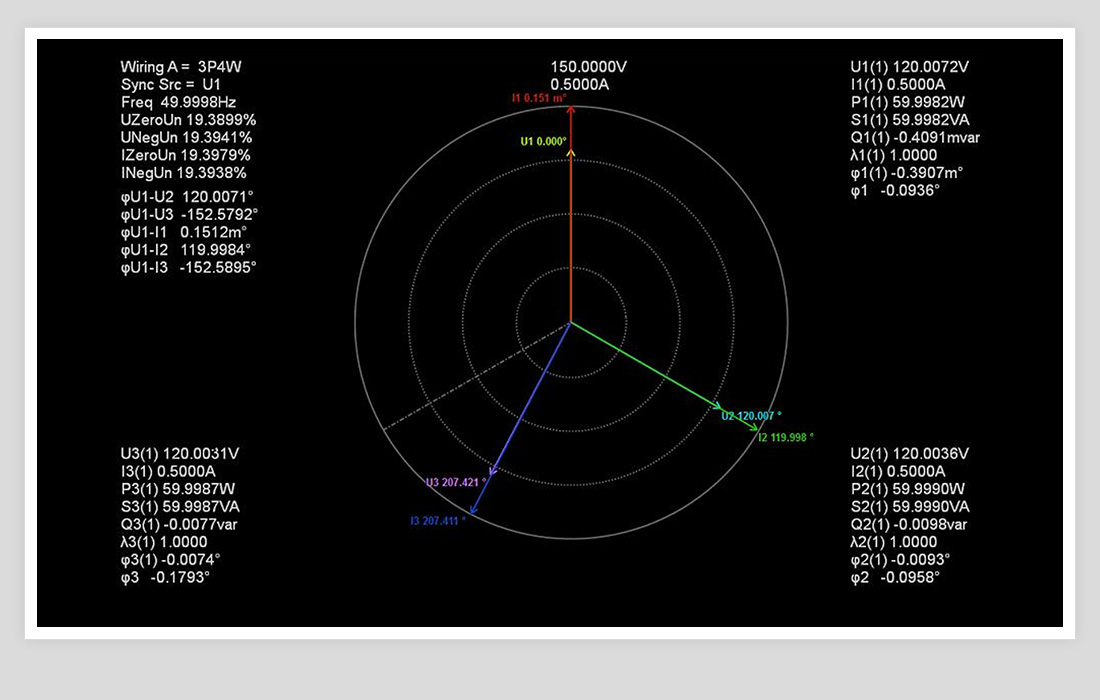Select the UZeroUn 19.3899% reading
Image resolution: width=1100 pixels, height=700 pixels.
point(186,120)
